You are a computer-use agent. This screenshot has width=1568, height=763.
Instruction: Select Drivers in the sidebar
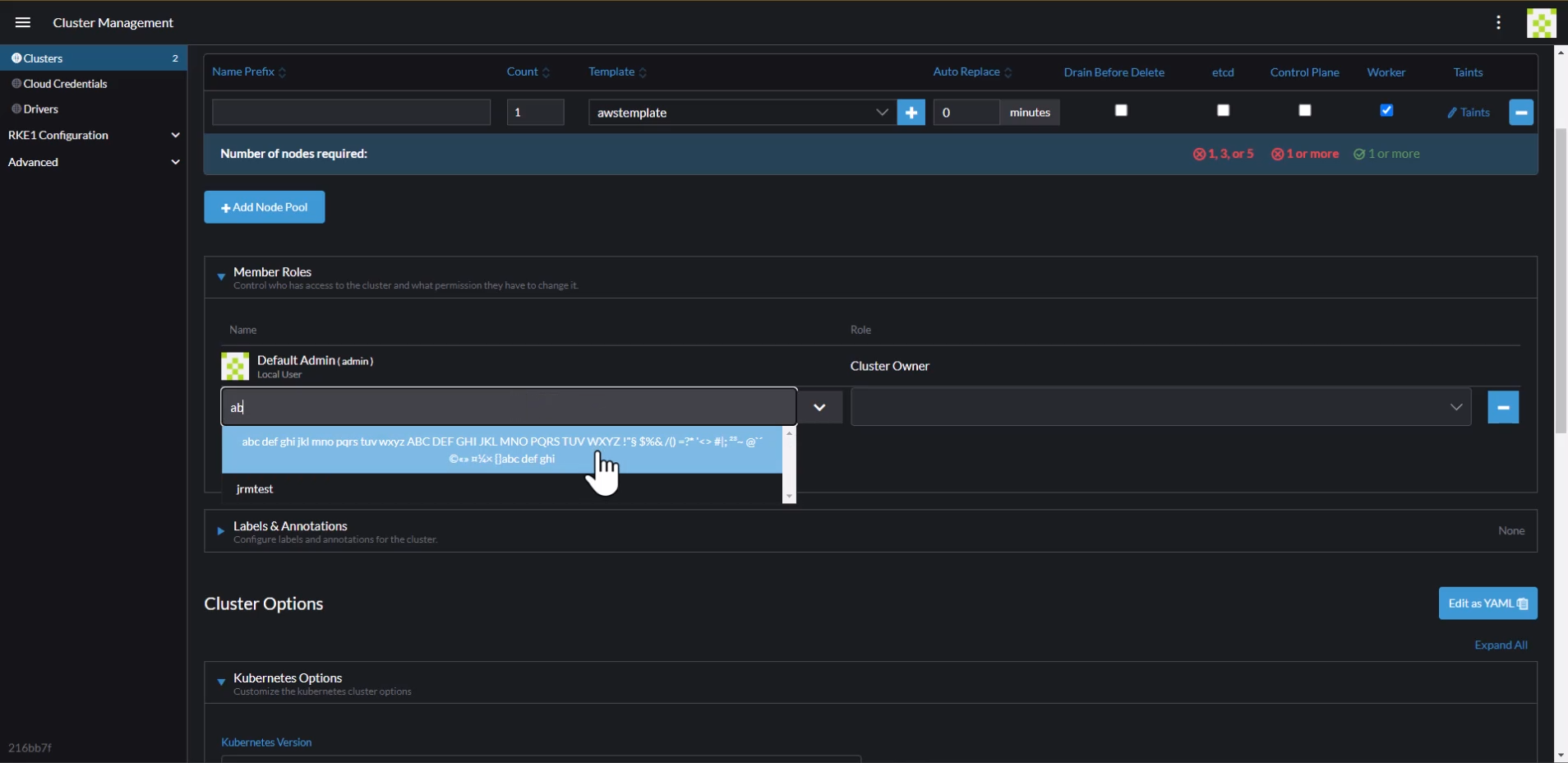(x=41, y=108)
